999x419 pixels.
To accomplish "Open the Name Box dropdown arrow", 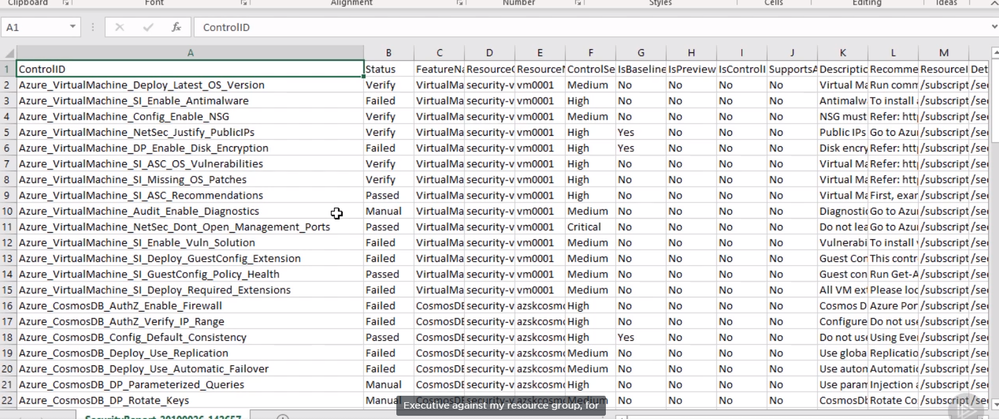I will 73,27.
